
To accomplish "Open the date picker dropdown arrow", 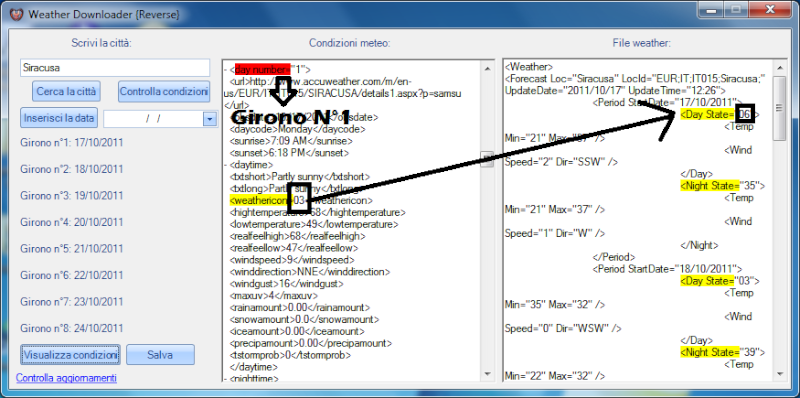I will (x=210, y=119).
